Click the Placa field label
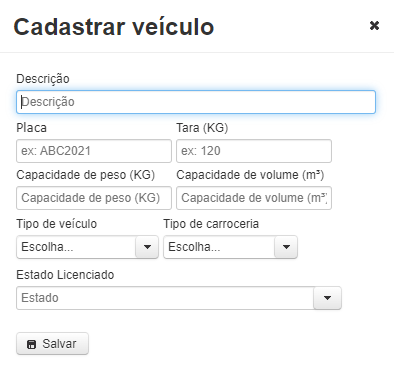394x374 pixels. [x=32, y=128]
